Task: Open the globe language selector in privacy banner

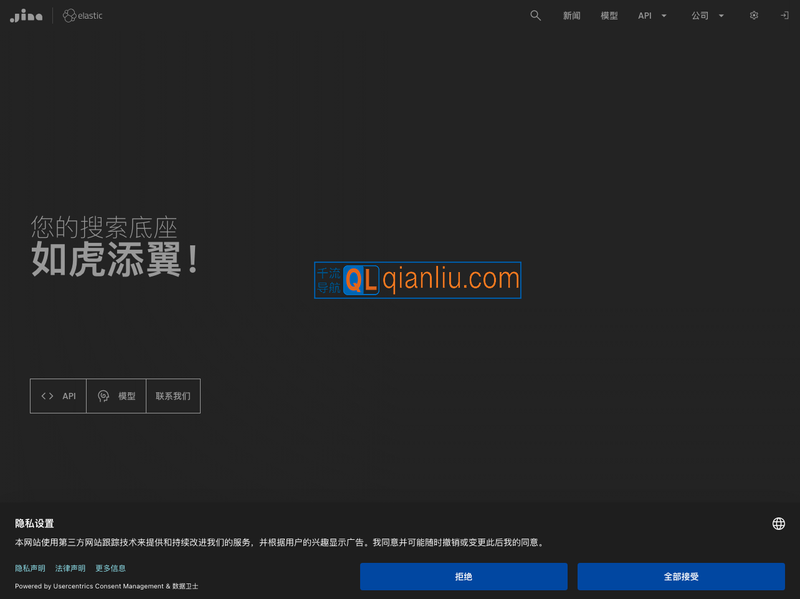Action: click(x=778, y=522)
